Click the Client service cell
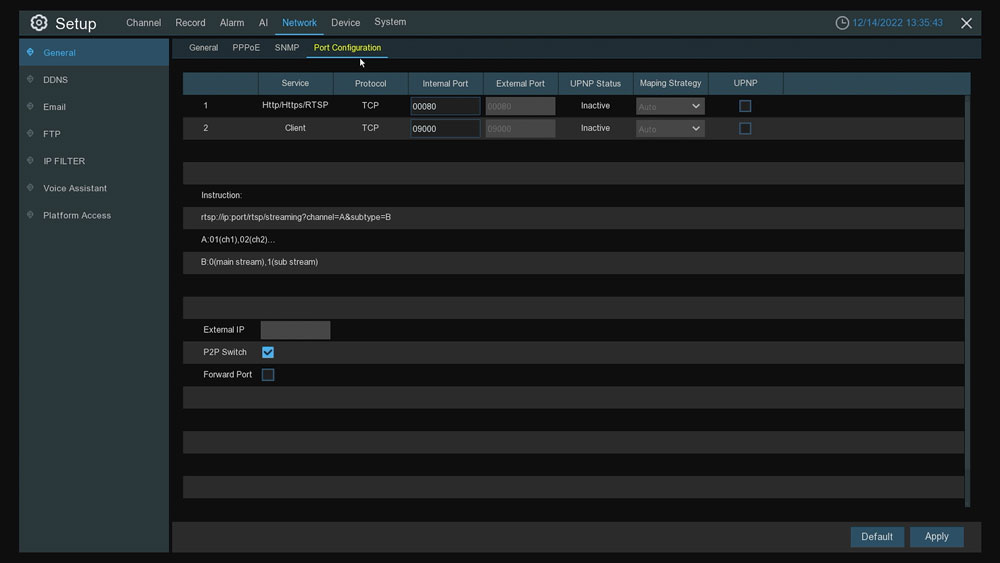1000x563 pixels. [x=295, y=128]
